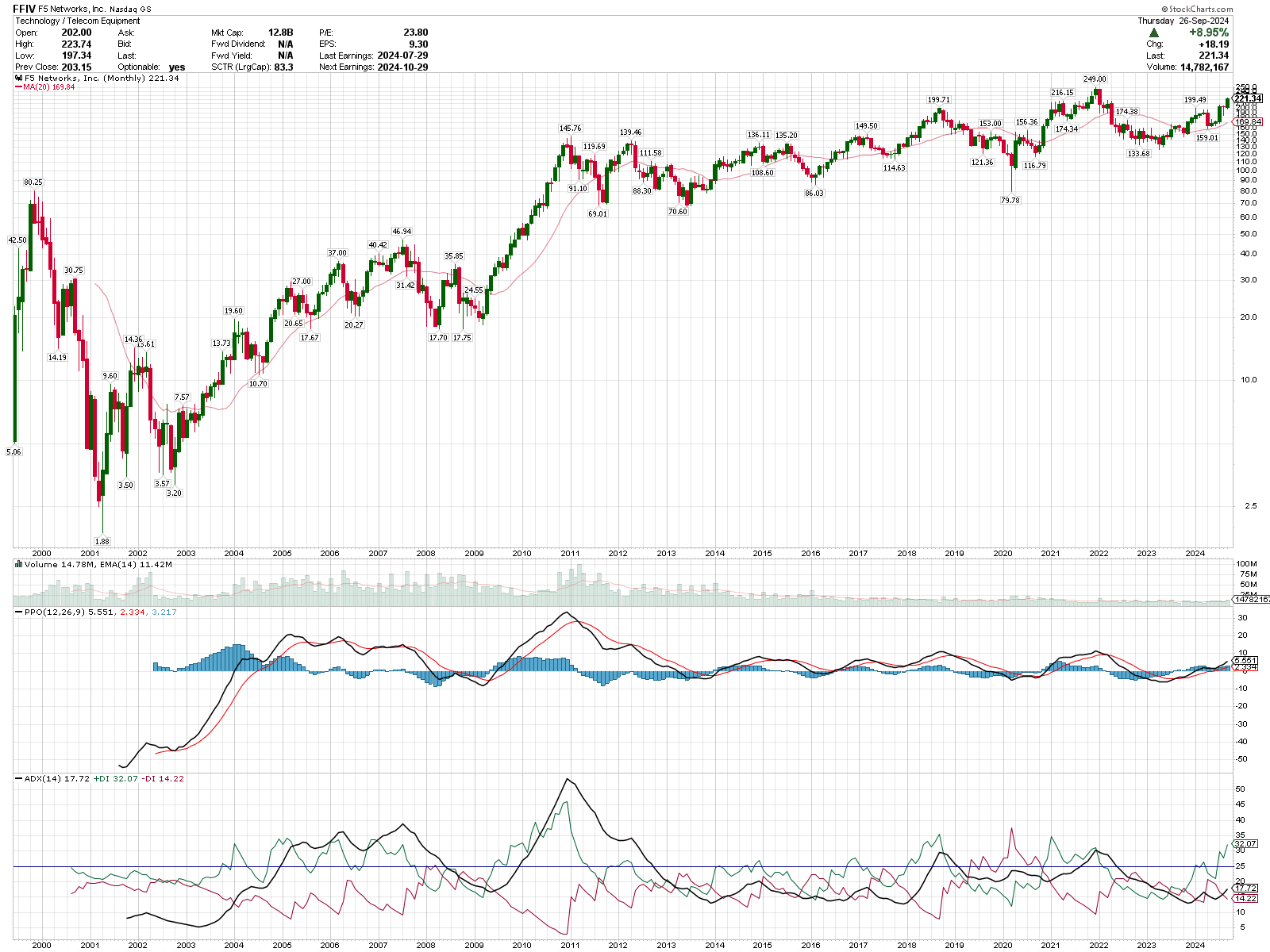Screen dimensions: 1270x952
Task: Click the 46.94 peak label near 2007
Action: pyautogui.click(x=402, y=232)
